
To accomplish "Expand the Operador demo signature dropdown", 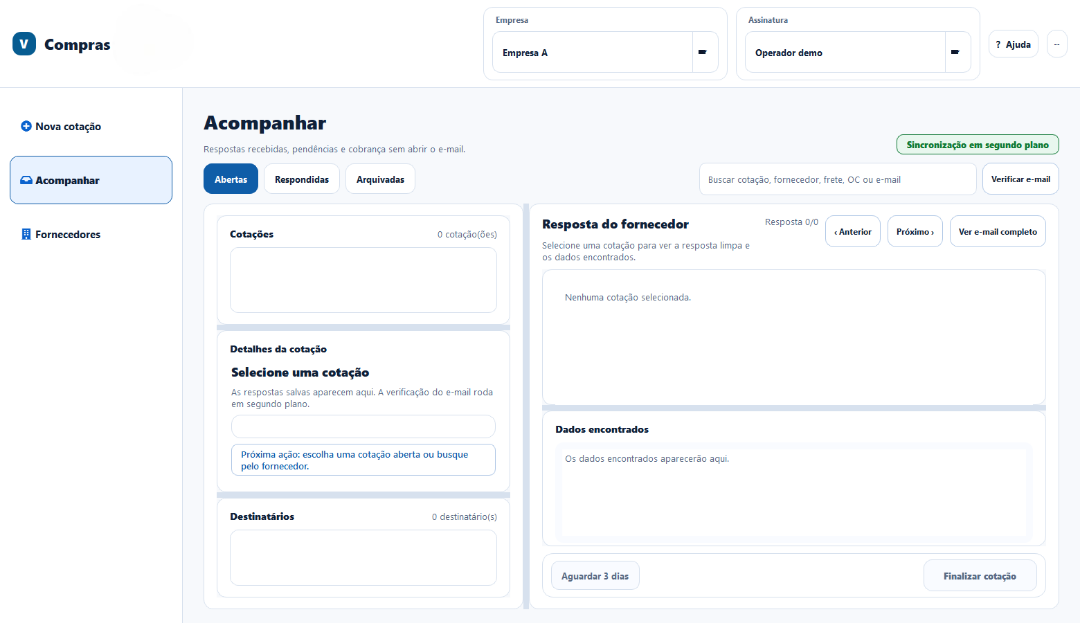I will 858,52.
